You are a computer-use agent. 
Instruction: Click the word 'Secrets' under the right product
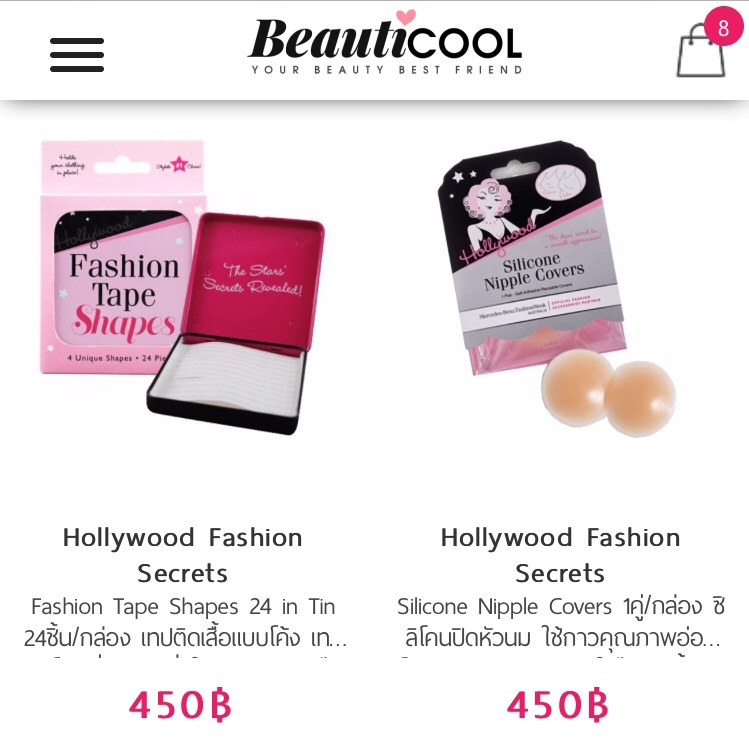560,573
